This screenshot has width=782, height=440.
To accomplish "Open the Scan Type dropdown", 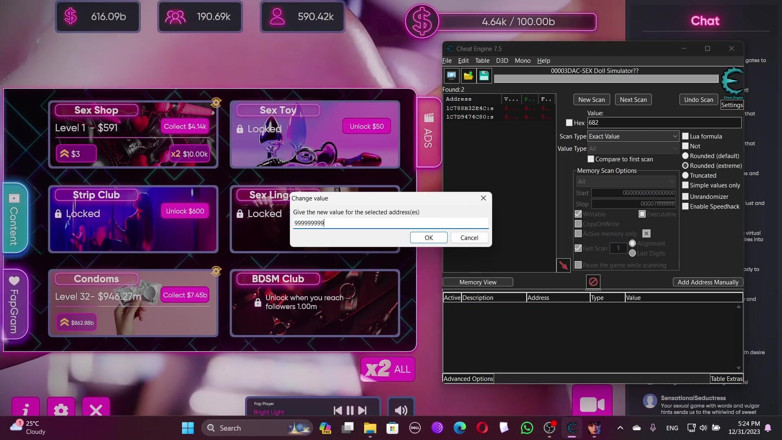I will click(633, 136).
